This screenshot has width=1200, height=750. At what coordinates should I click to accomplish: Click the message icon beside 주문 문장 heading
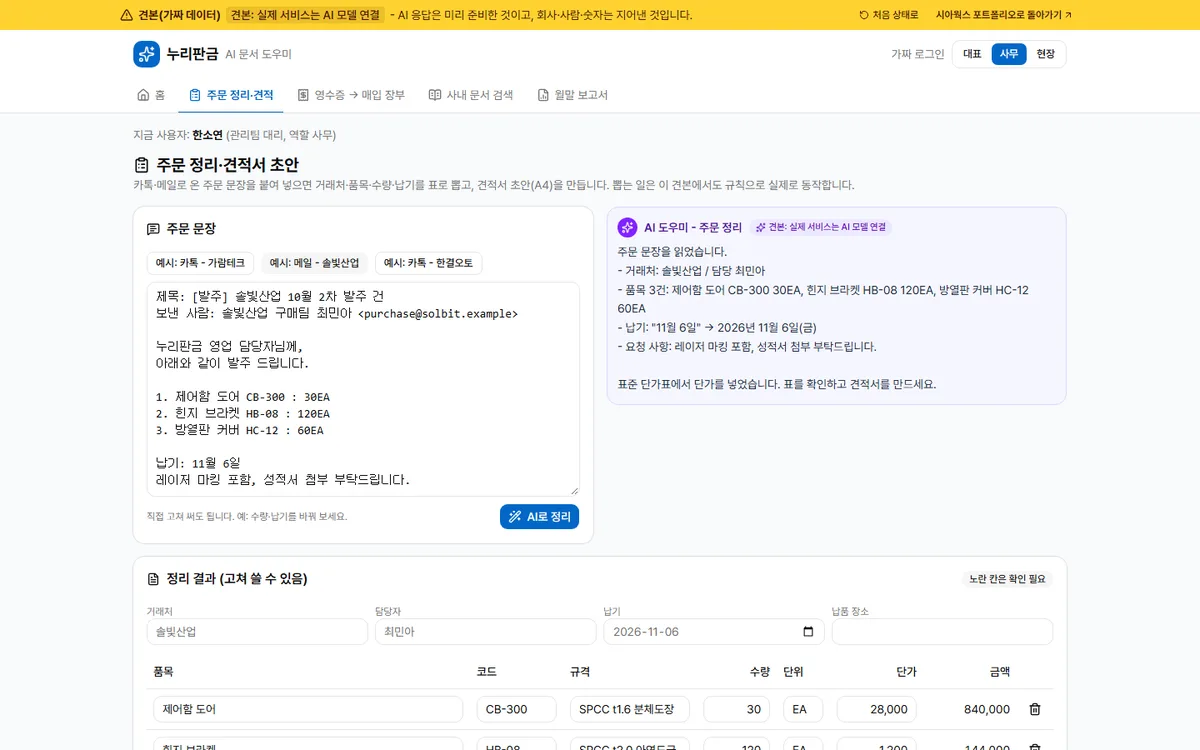153,229
